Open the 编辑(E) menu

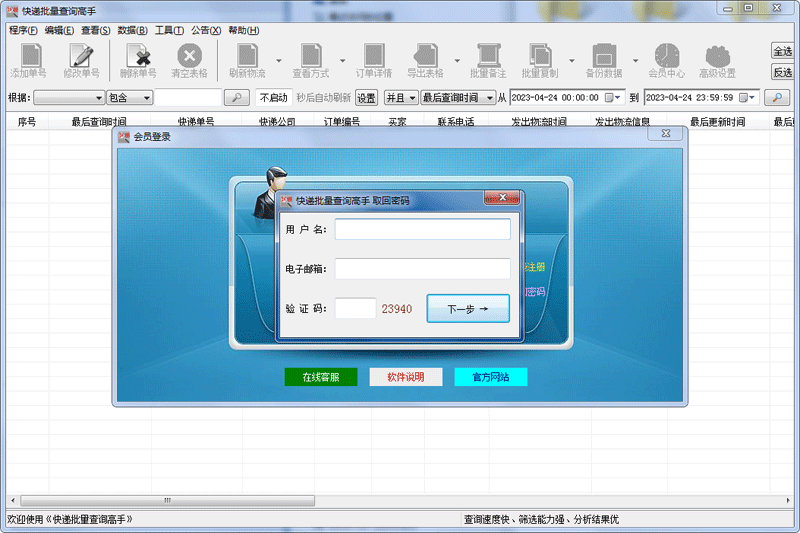click(59, 31)
